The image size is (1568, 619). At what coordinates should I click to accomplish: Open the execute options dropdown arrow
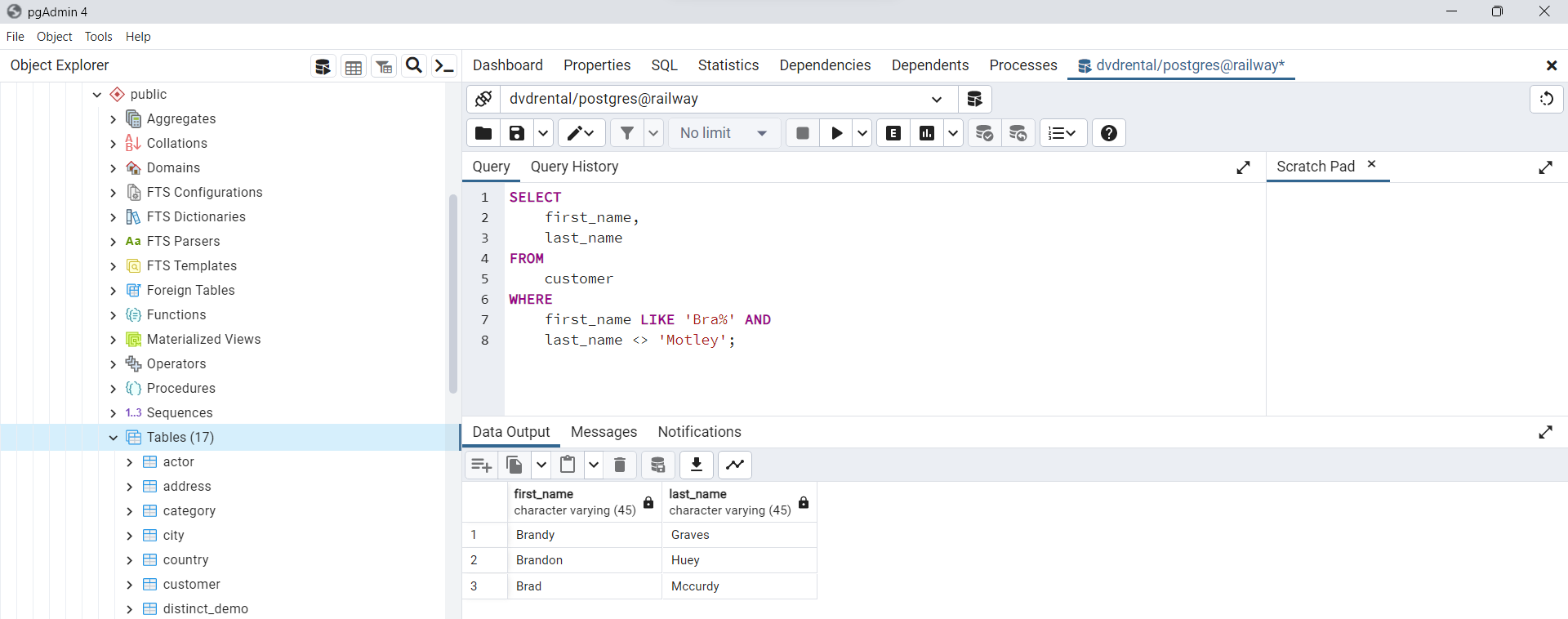[862, 133]
